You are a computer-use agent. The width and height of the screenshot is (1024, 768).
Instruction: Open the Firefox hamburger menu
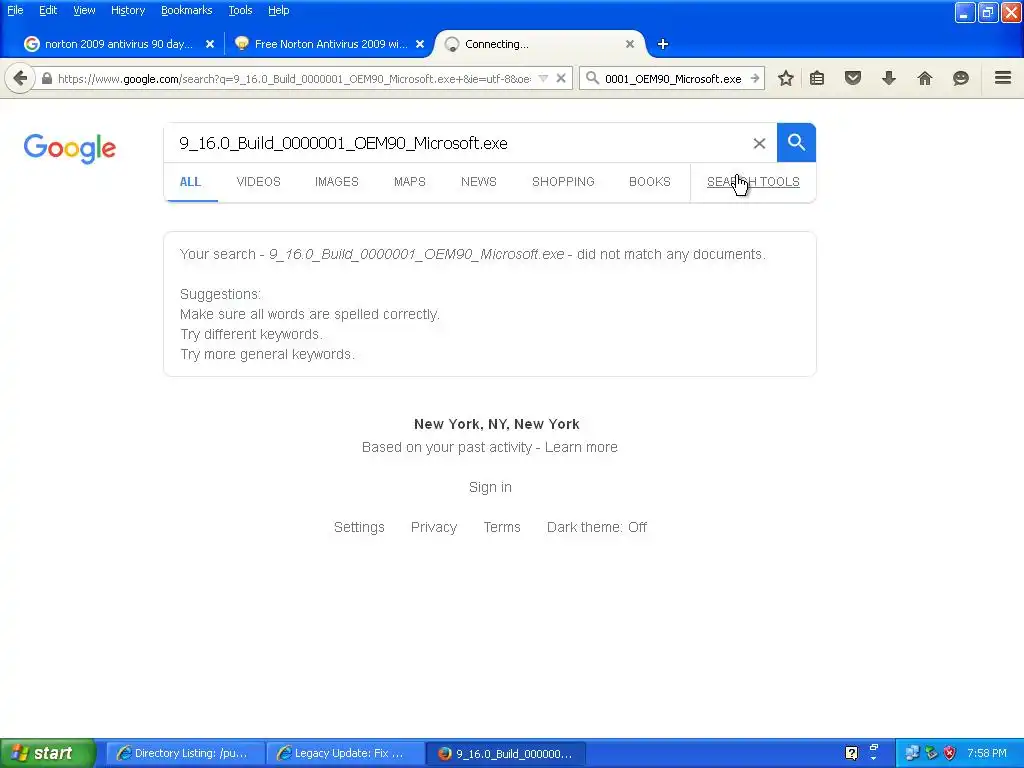(1003, 78)
